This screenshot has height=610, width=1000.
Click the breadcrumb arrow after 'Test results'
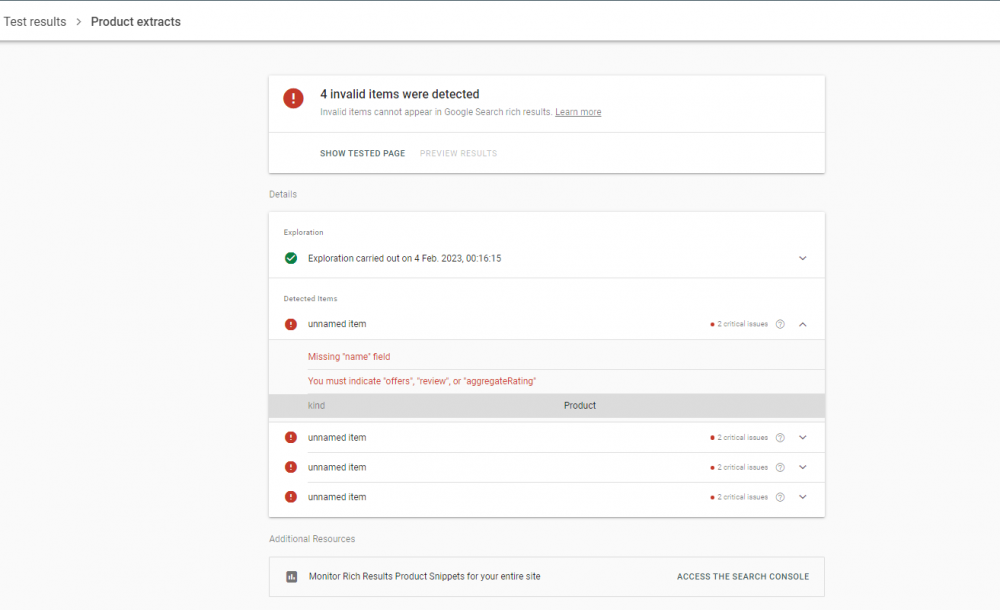tap(78, 22)
